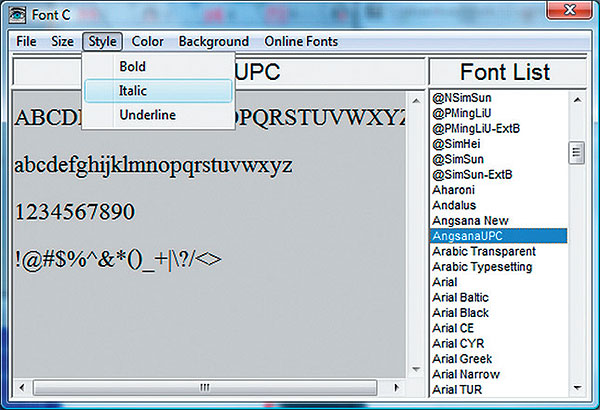Select Arial CYR in the font list
Viewport: 600px width, 410px height.
(498, 343)
